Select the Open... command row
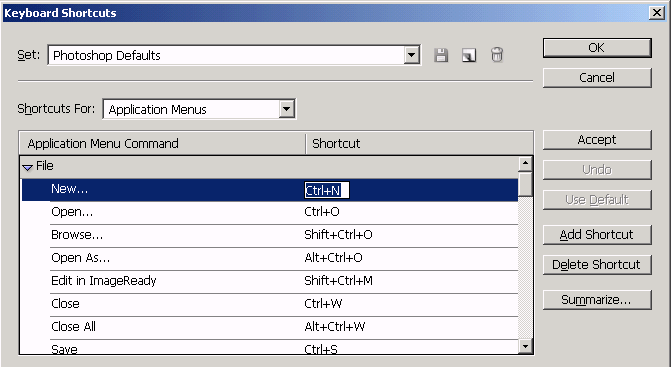The height and width of the screenshot is (367, 671). (x=270, y=212)
